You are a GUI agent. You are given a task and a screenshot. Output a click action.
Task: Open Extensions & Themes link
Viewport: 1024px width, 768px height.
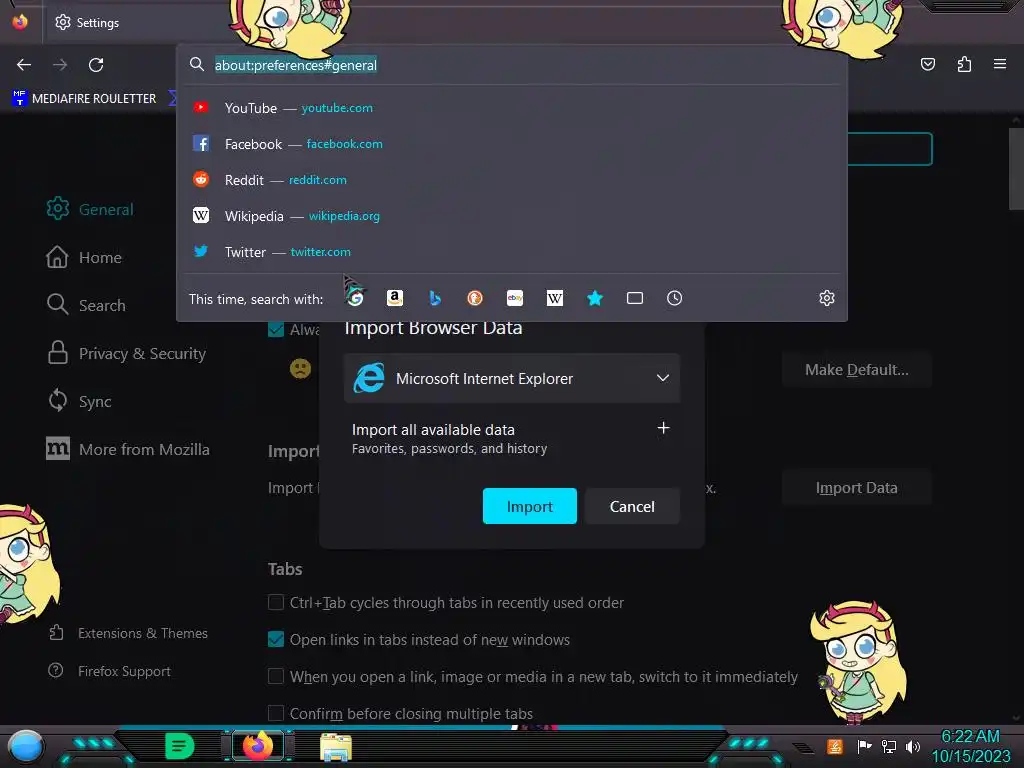129,633
